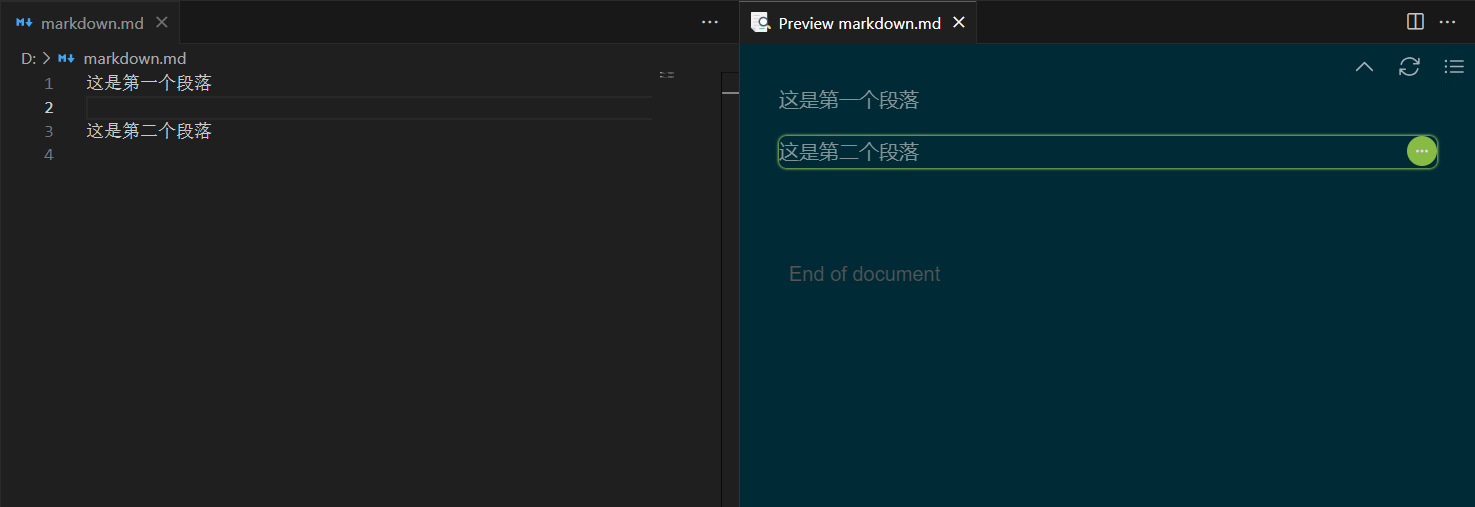
Task: Expand the D: breadcrumb segment
Action: [x=28, y=59]
